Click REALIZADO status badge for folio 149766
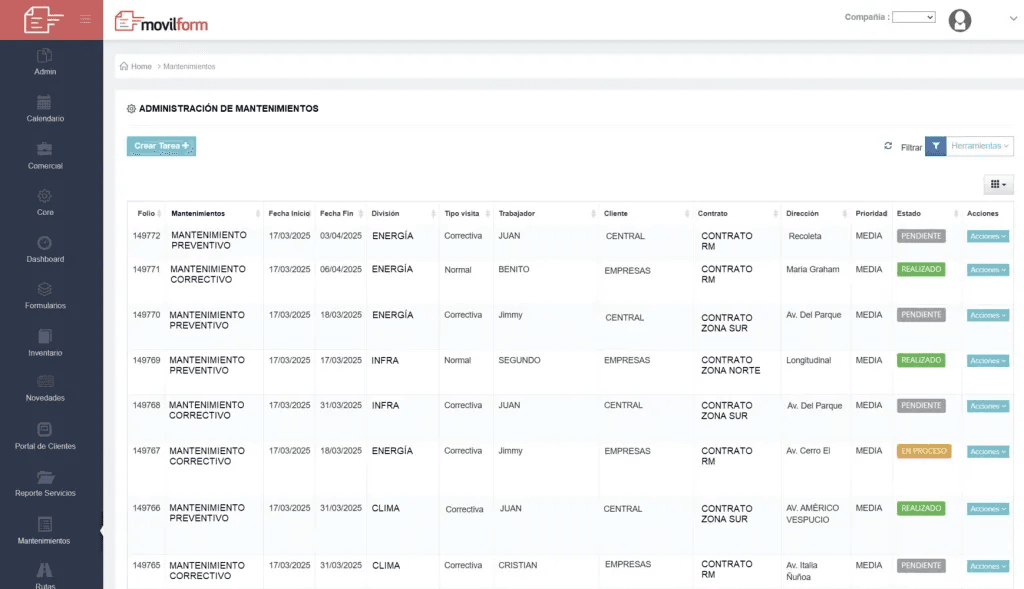The height and width of the screenshot is (589, 1024). pos(921,509)
